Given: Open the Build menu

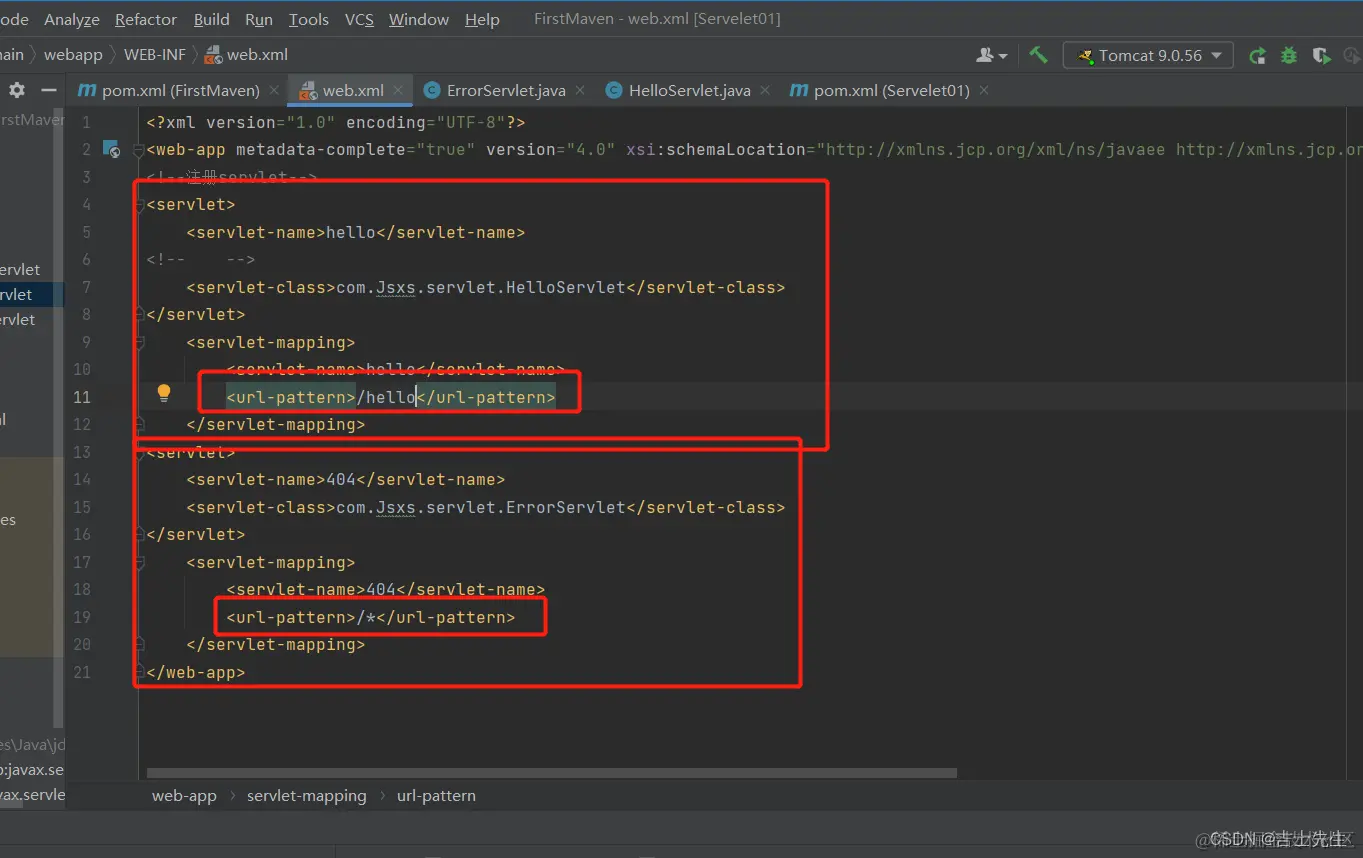Looking at the screenshot, I should [211, 19].
